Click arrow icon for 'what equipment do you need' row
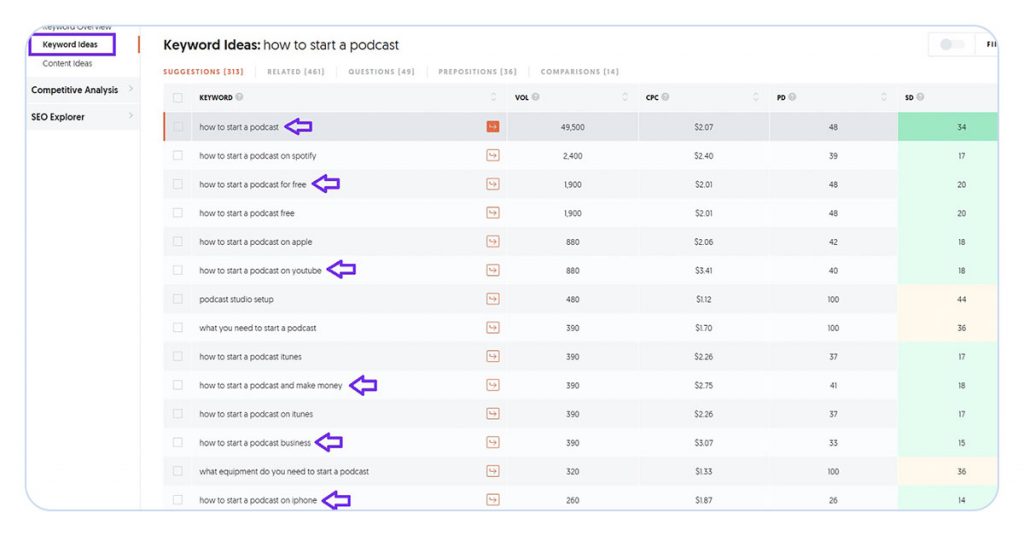 click(x=493, y=471)
